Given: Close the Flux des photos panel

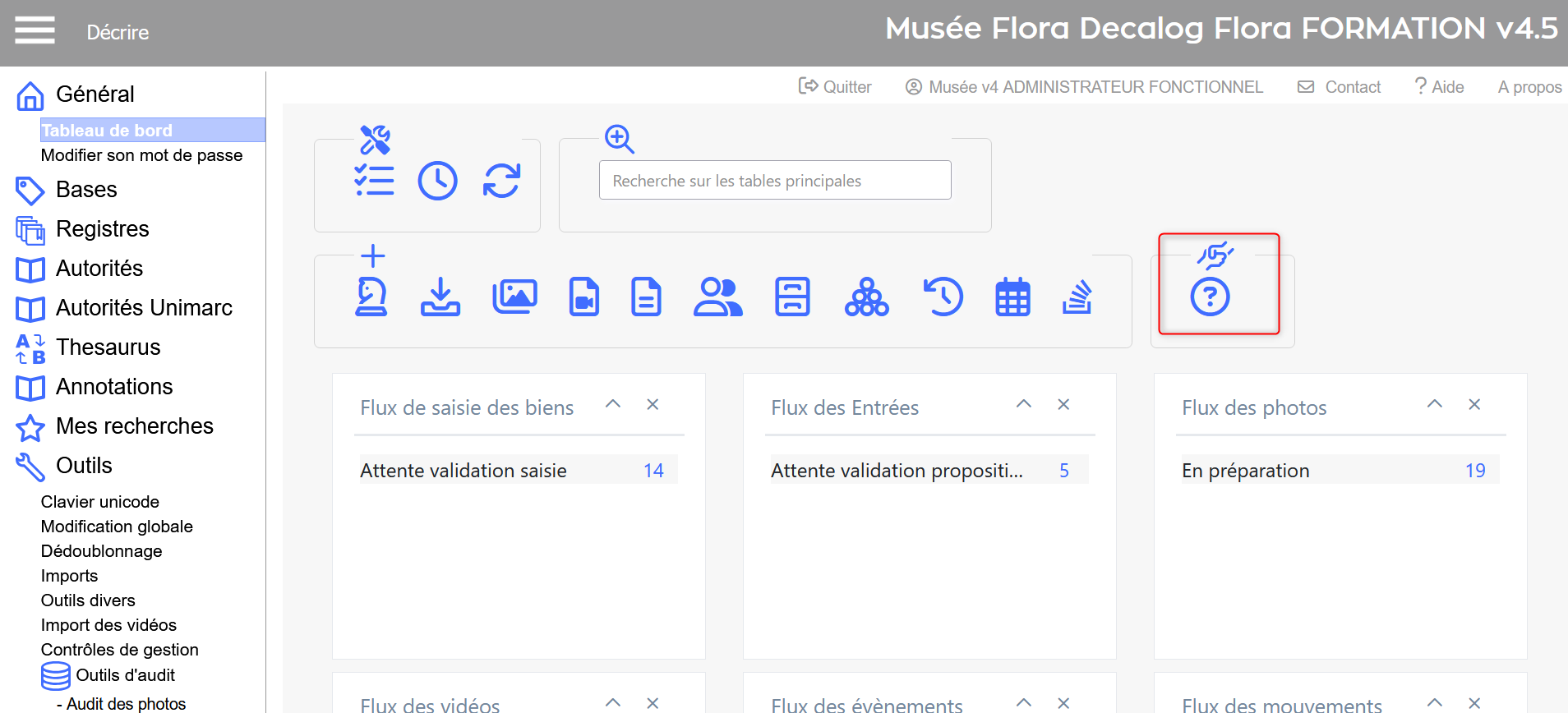Looking at the screenshot, I should (1474, 404).
